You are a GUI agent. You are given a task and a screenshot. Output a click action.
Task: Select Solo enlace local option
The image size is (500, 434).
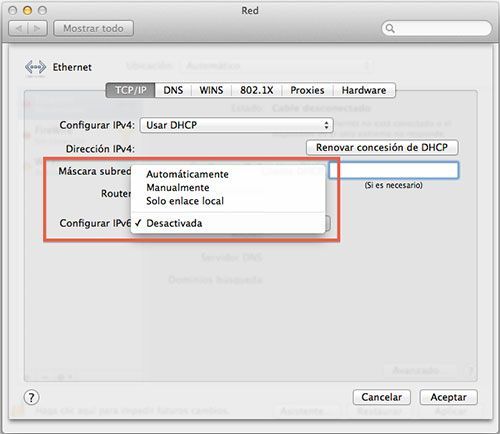[228, 201]
